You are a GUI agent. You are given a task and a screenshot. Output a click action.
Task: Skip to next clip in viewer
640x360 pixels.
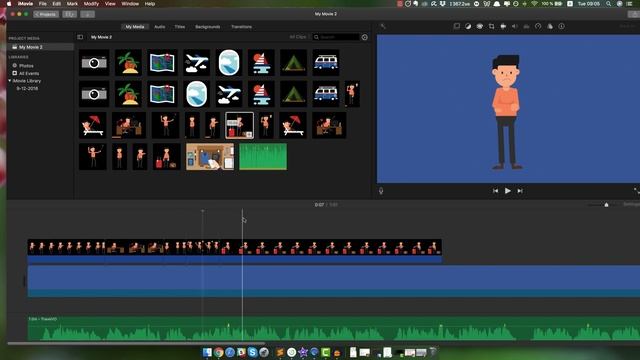[520, 191]
